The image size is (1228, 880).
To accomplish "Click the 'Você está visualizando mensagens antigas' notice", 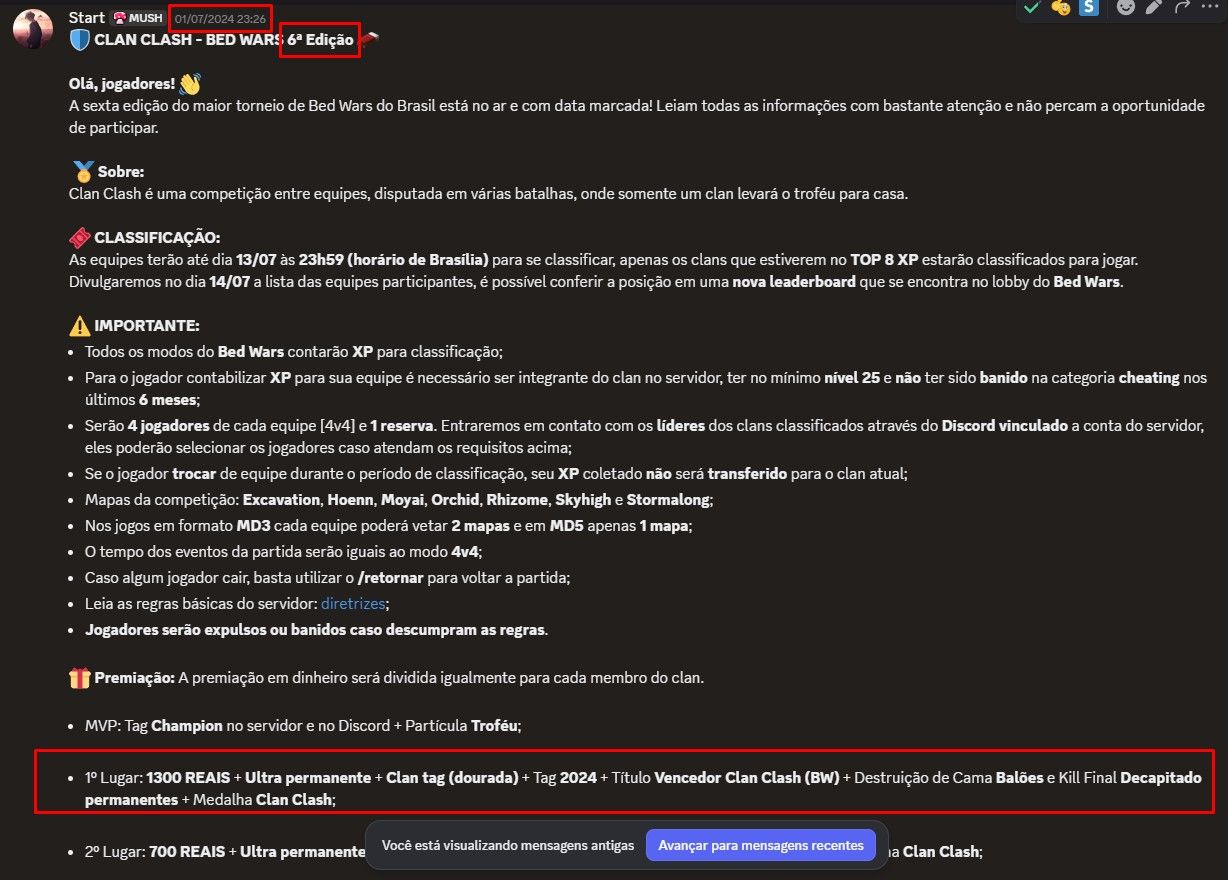I will click(x=508, y=845).
